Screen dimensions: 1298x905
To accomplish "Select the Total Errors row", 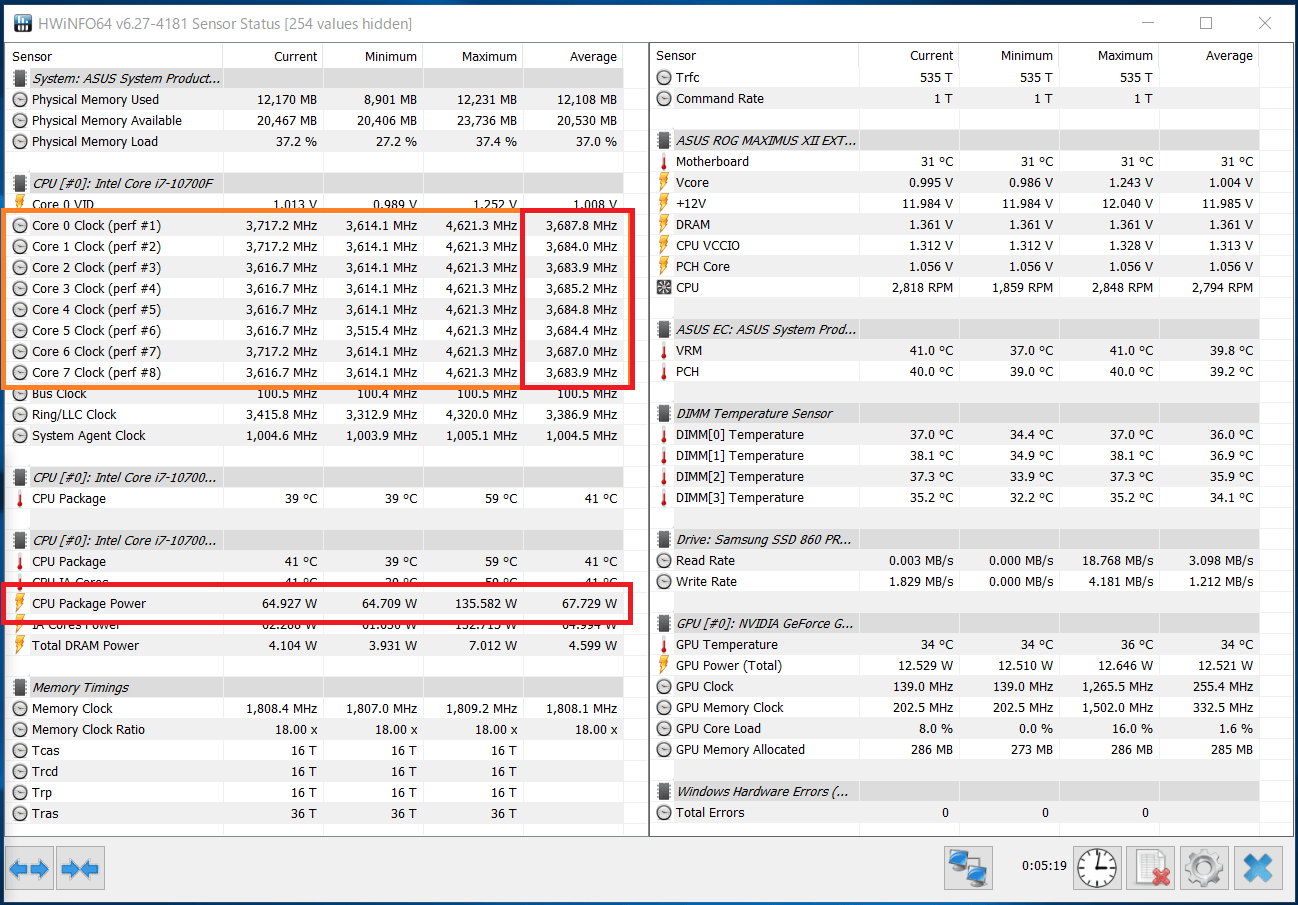I will (x=955, y=812).
